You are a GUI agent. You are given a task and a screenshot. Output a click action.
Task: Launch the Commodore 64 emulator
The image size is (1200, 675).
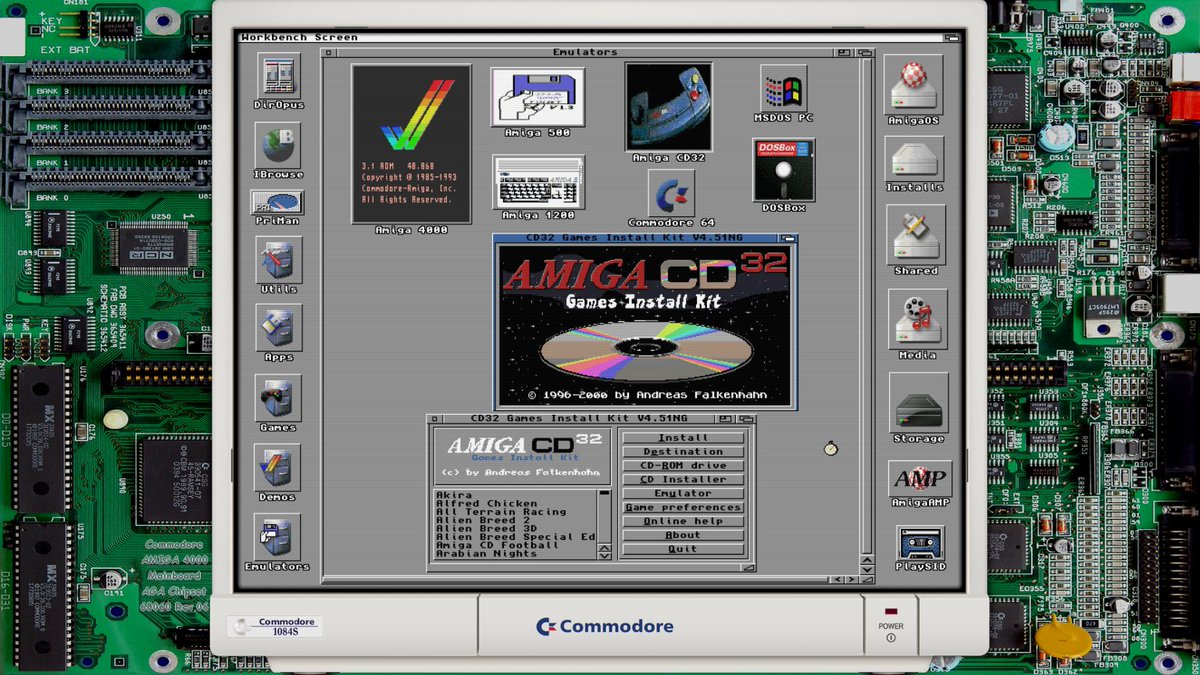pyautogui.click(x=671, y=192)
